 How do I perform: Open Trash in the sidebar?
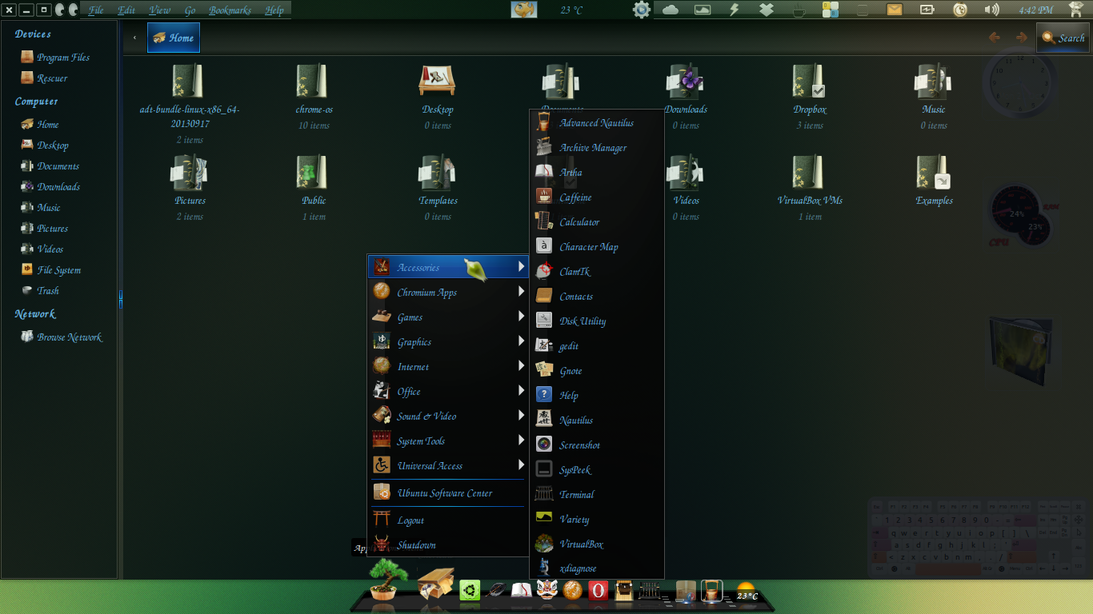point(40,291)
